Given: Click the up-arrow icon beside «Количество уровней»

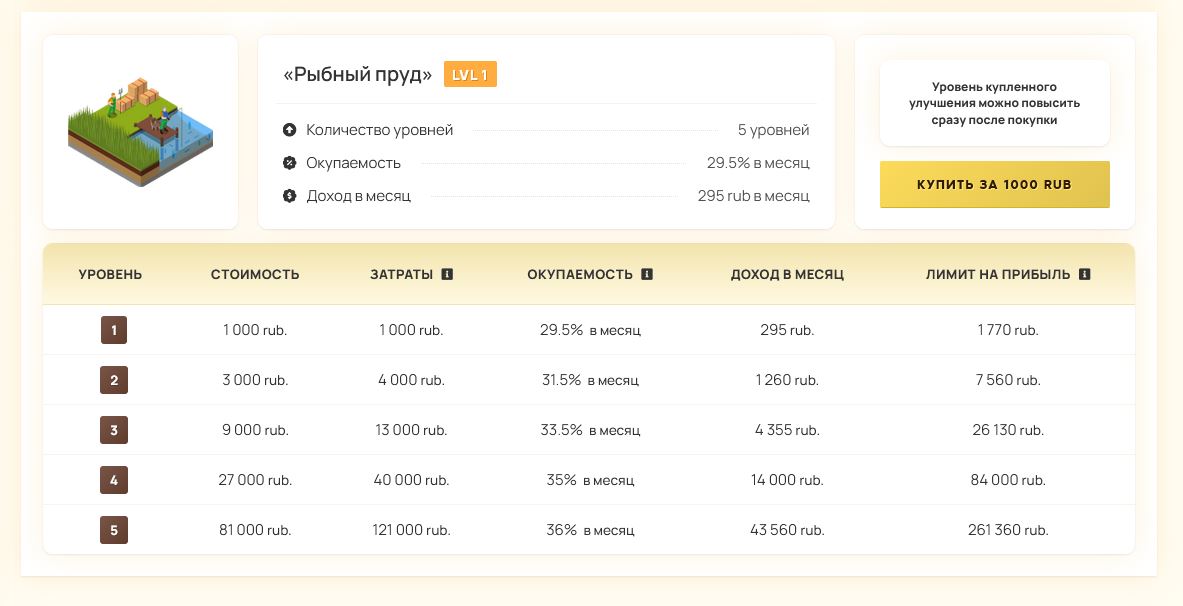Looking at the screenshot, I should [x=290, y=130].
